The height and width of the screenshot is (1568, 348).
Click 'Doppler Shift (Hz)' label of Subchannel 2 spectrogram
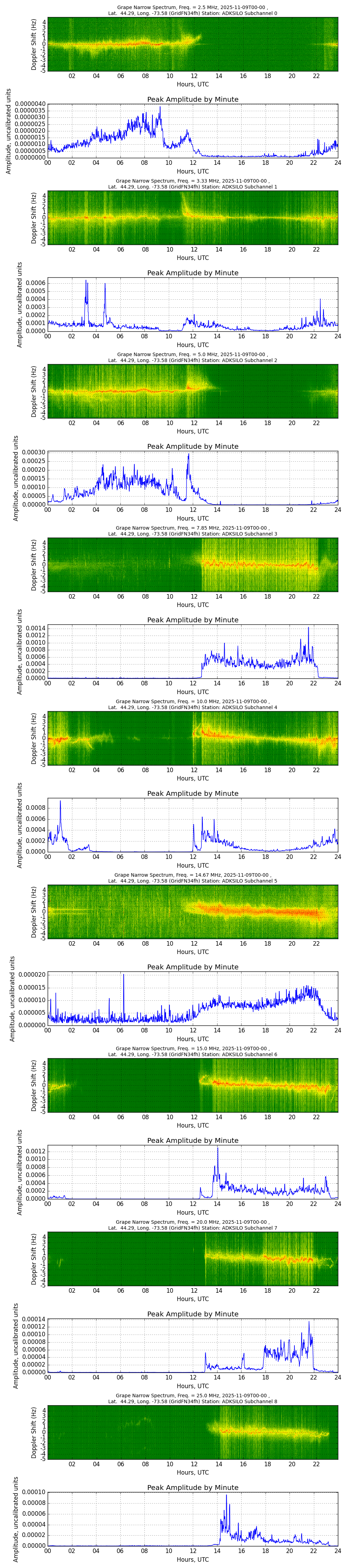34,391
